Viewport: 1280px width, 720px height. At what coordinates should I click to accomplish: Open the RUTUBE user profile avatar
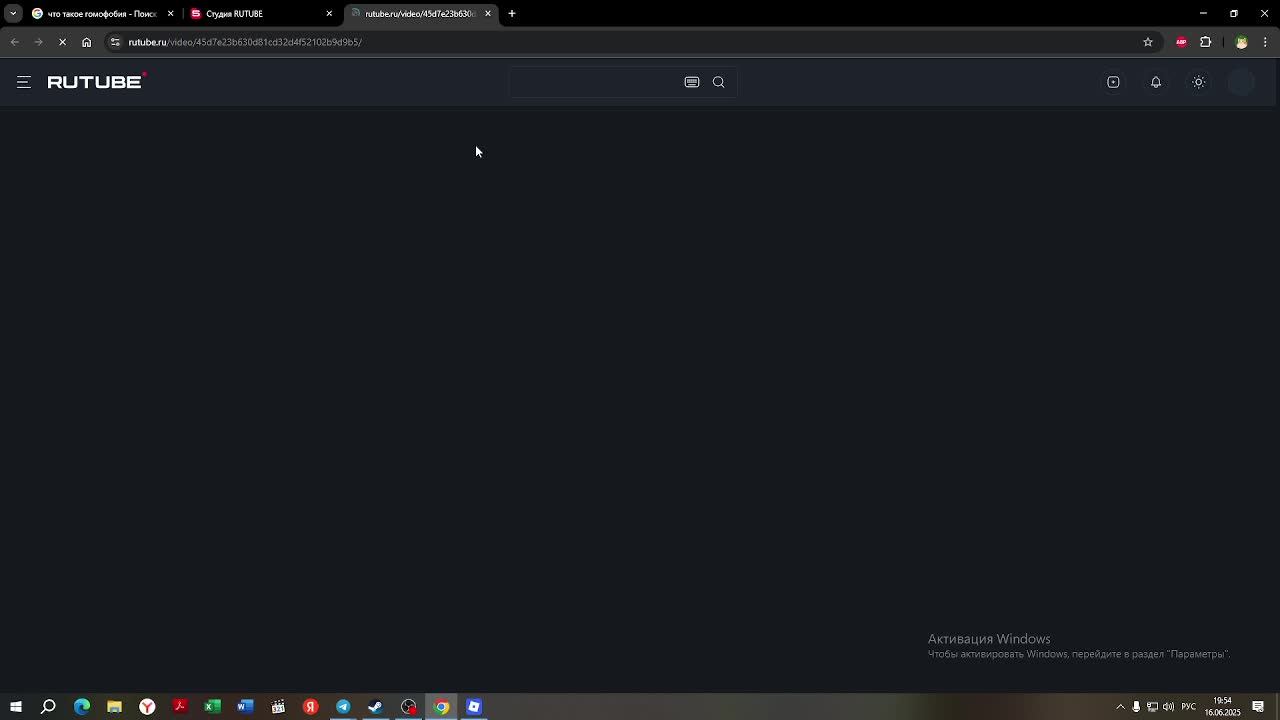[1241, 82]
